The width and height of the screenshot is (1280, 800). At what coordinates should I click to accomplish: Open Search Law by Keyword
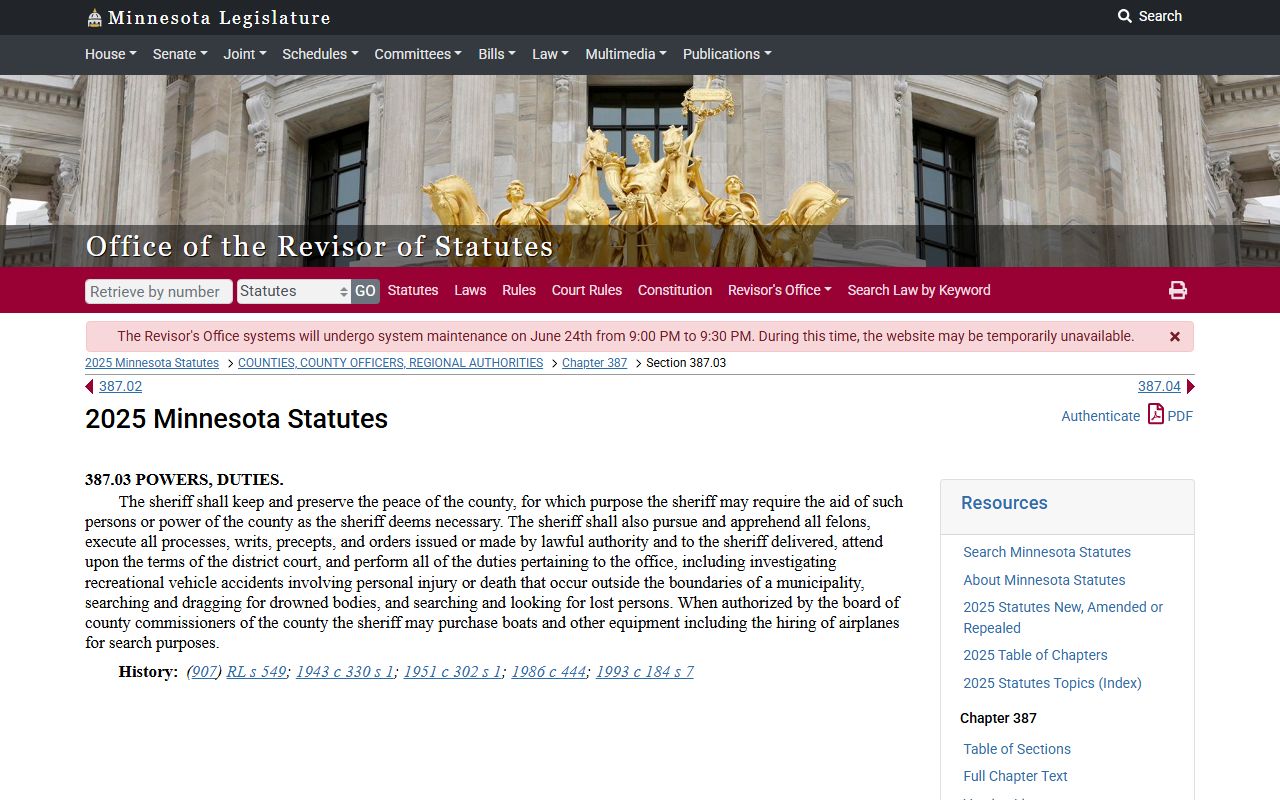tap(919, 290)
